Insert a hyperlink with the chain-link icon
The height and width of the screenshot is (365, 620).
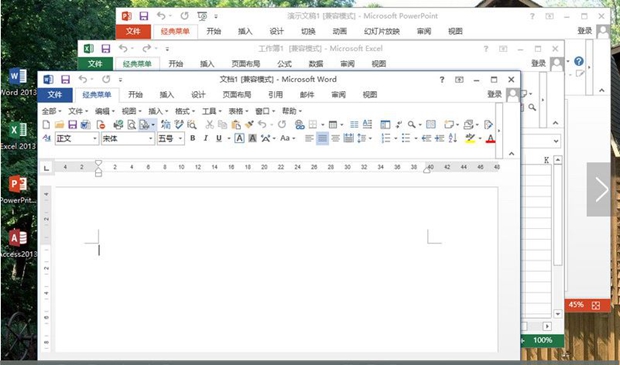(x=299, y=125)
